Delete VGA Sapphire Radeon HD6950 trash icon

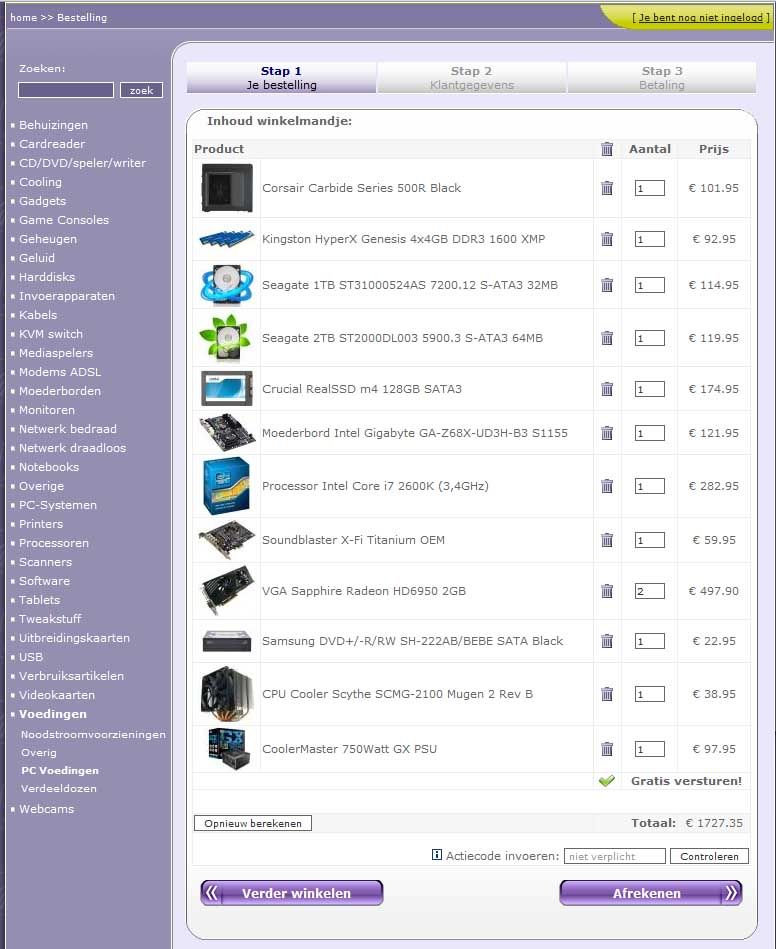[607, 591]
